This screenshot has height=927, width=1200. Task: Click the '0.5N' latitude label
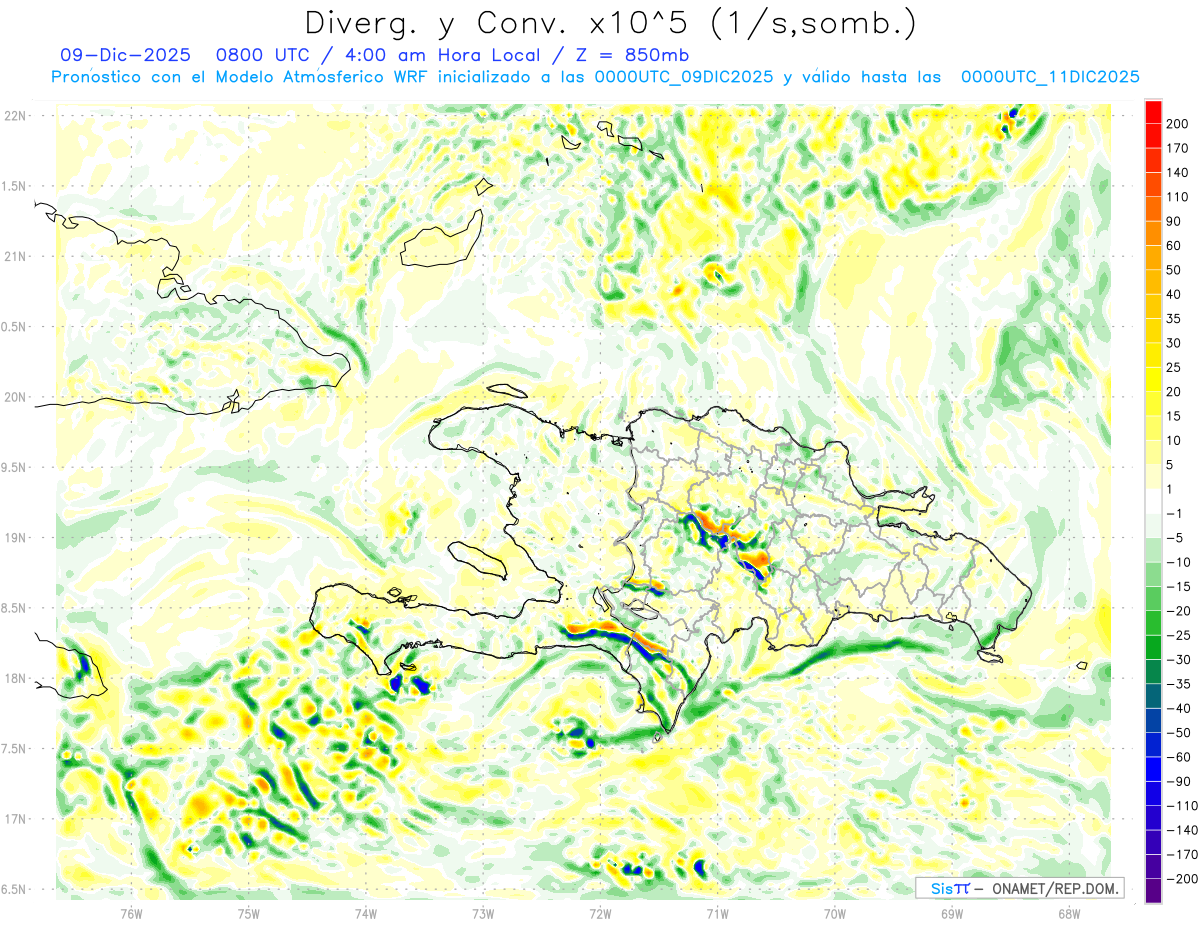pos(15,327)
